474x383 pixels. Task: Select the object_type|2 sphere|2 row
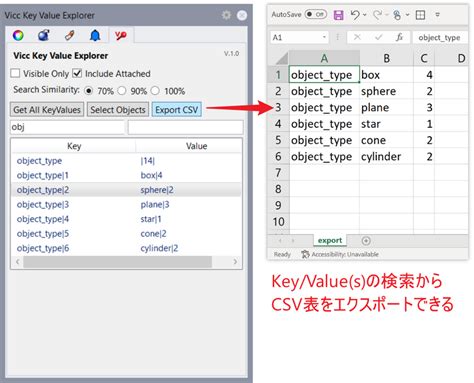pyautogui.click(x=127, y=190)
